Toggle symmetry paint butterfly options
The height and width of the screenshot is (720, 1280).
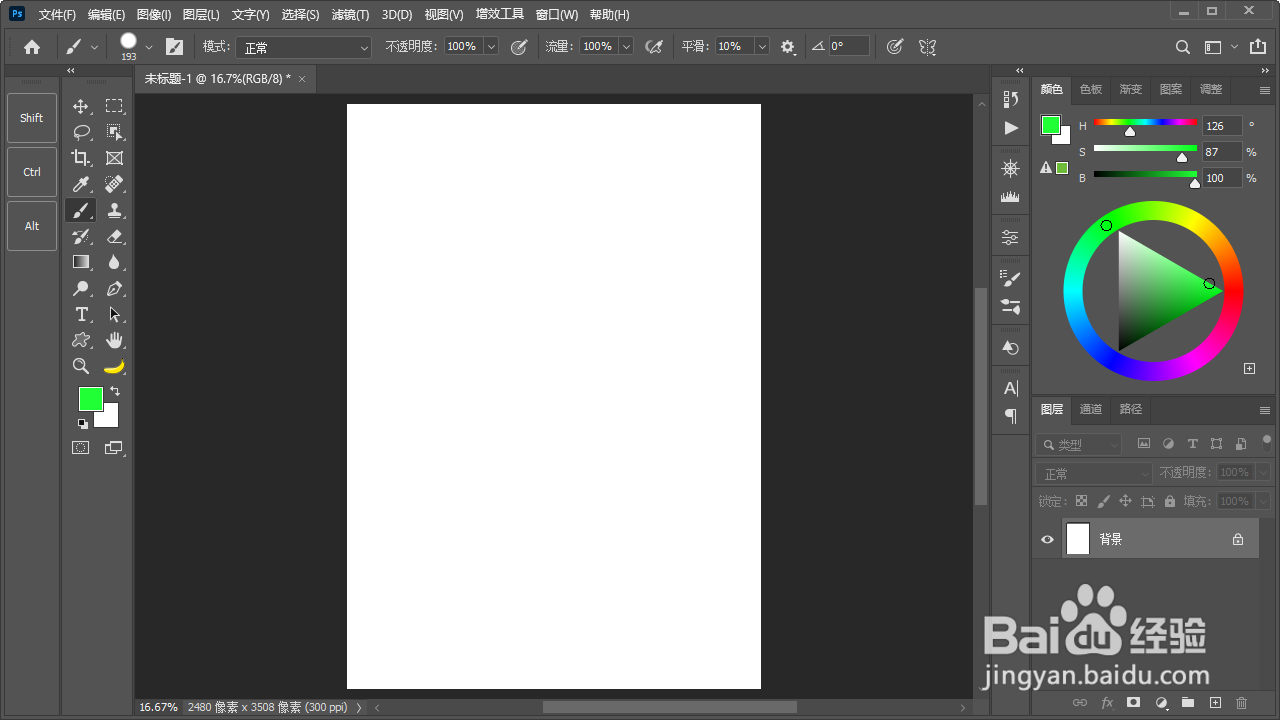click(927, 46)
